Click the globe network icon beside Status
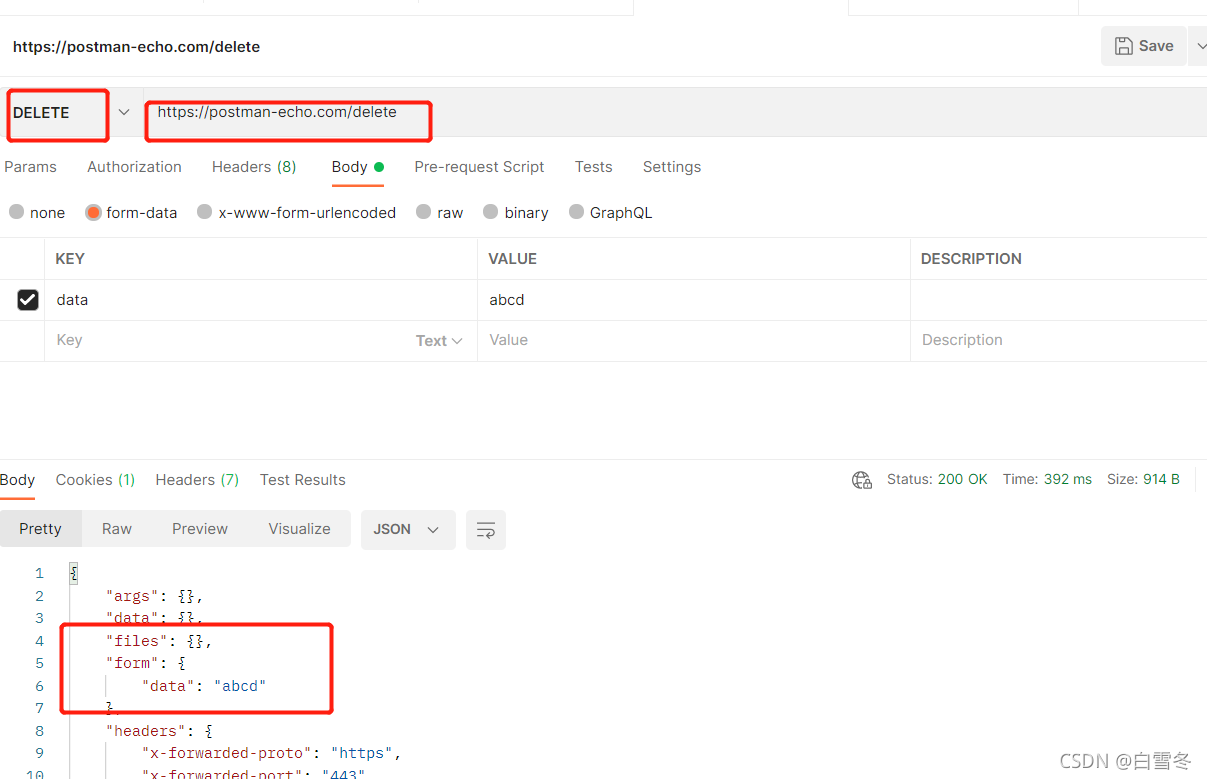Image resolution: width=1207 pixels, height=779 pixels. pos(861,480)
